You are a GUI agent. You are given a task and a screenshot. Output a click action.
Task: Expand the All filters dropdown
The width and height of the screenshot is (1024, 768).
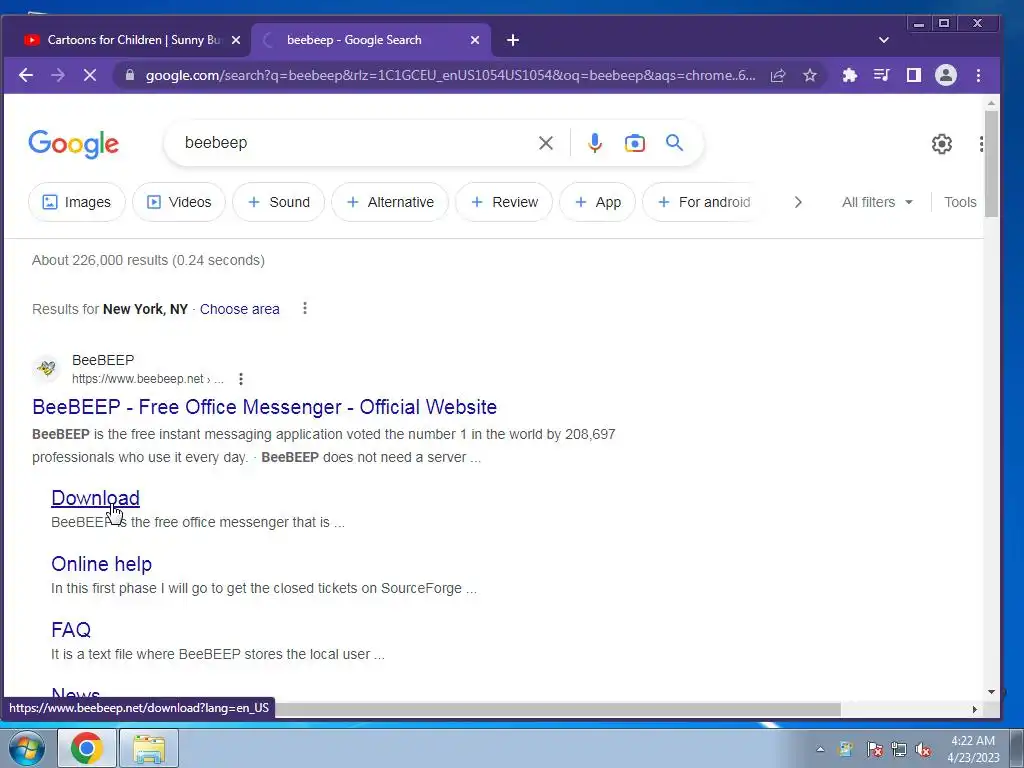[x=877, y=202]
